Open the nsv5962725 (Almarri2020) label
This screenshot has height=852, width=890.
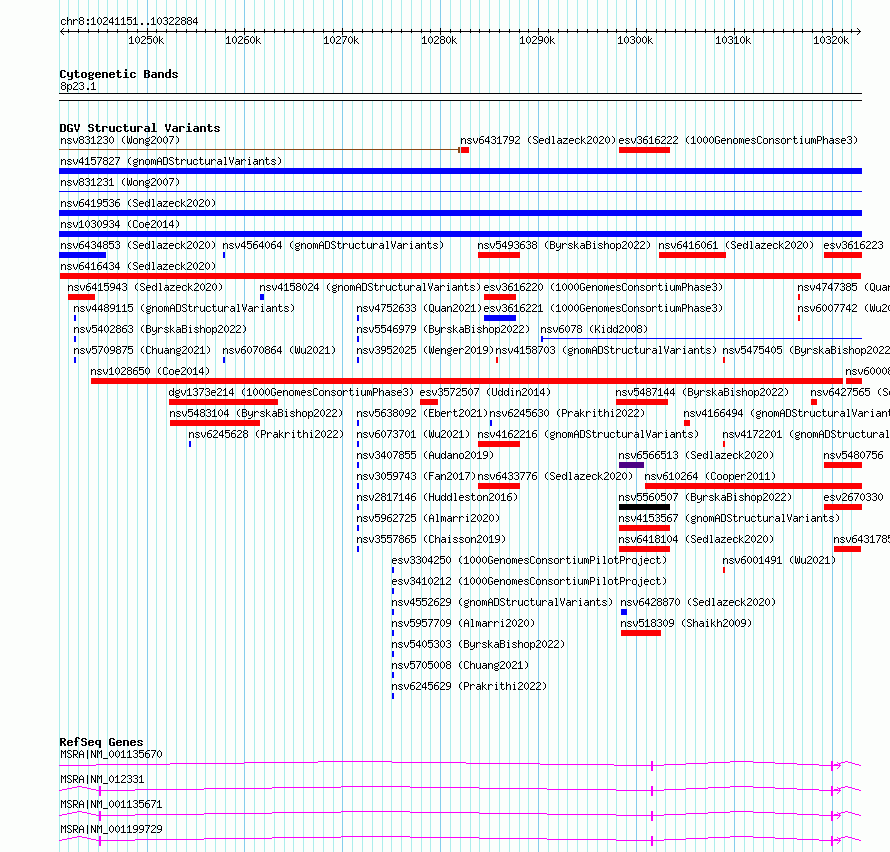428,518
